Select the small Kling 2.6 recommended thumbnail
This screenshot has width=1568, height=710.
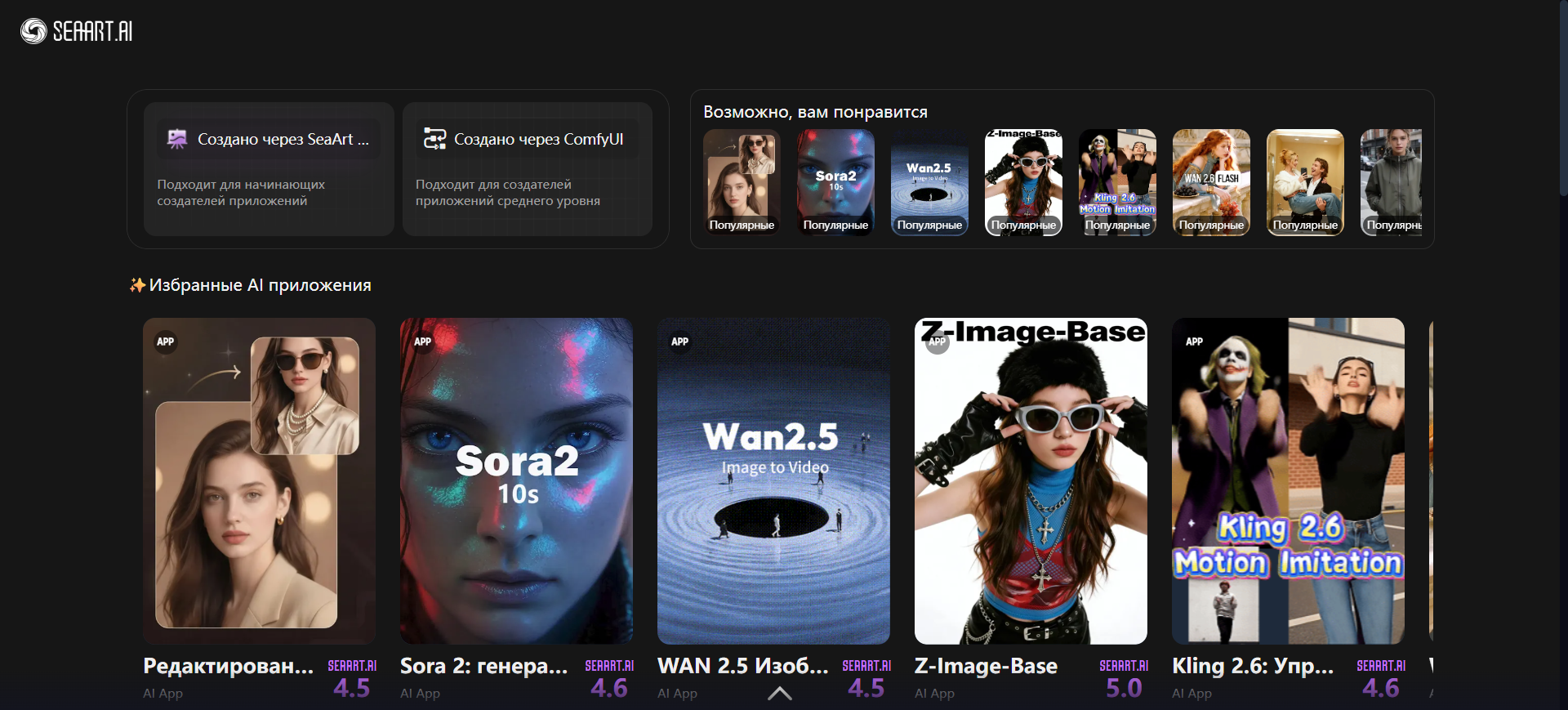point(1117,182)
